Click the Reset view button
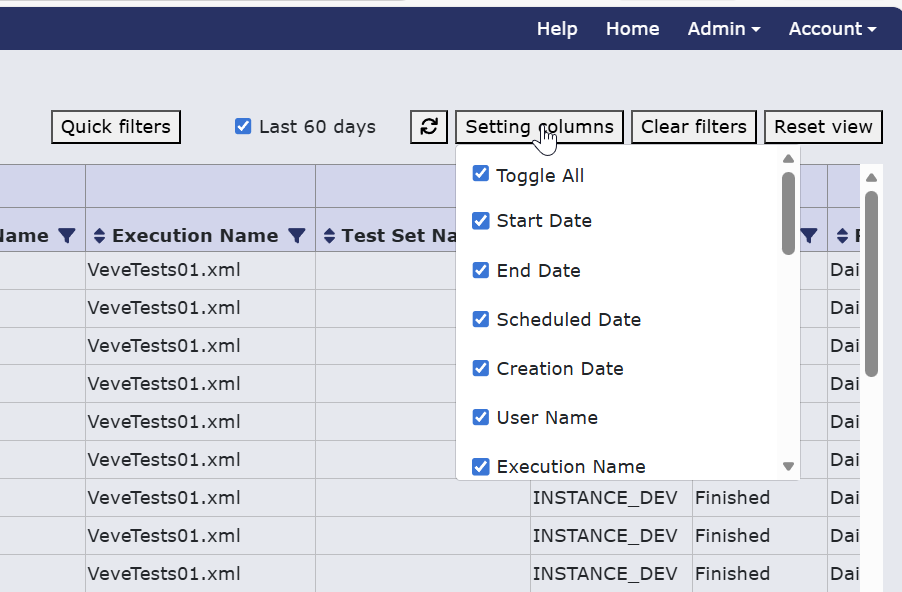 [823, 127]
